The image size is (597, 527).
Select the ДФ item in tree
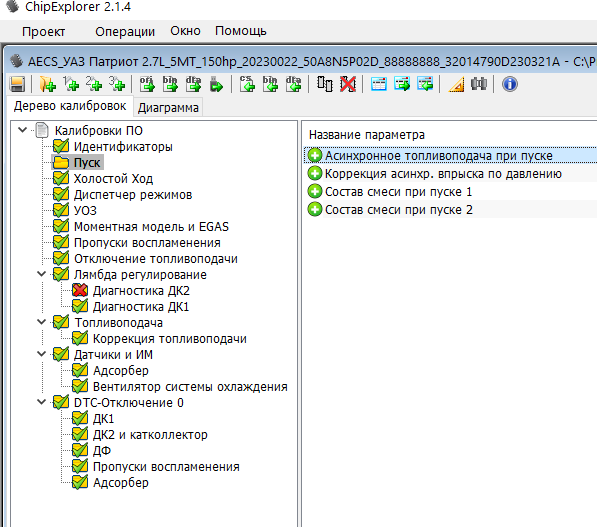[102, 450]
